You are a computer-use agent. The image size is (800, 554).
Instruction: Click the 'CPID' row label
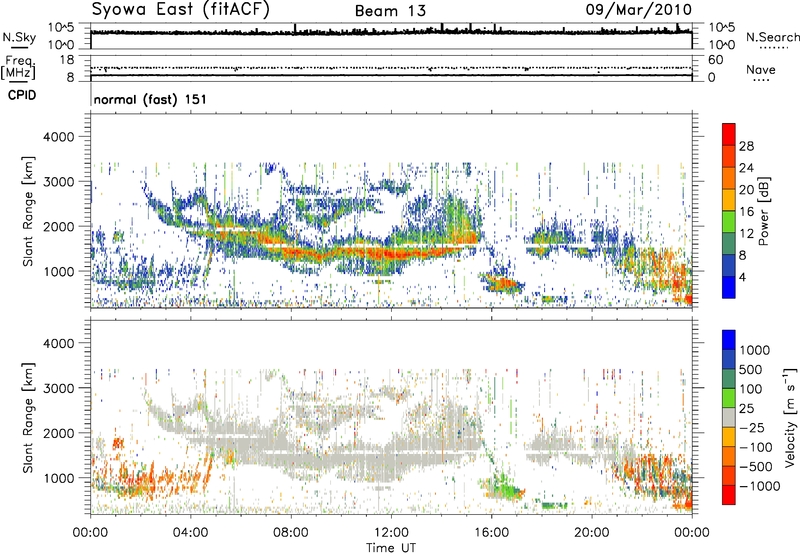pyautogui.click(x=22, y=95)
